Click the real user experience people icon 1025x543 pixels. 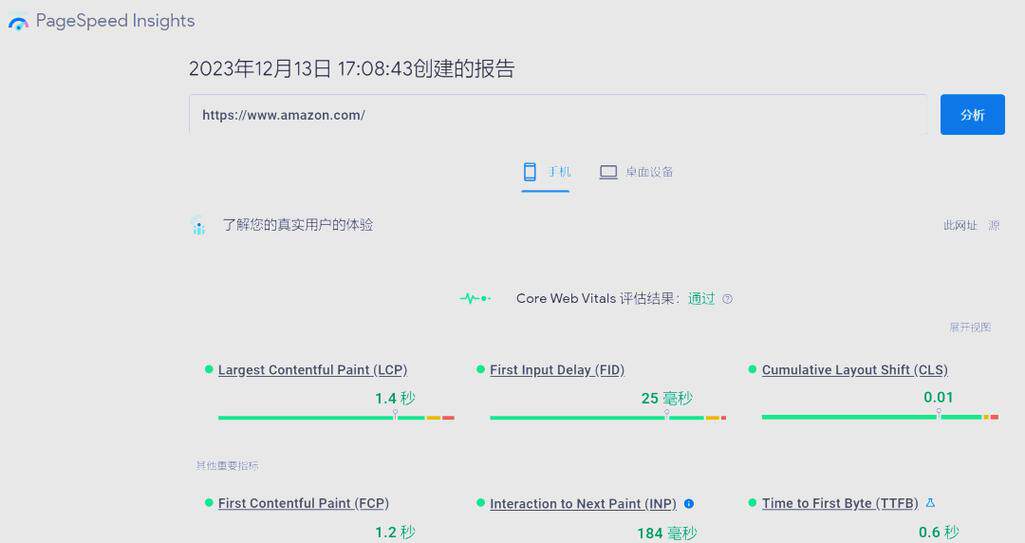coord(198,225)
